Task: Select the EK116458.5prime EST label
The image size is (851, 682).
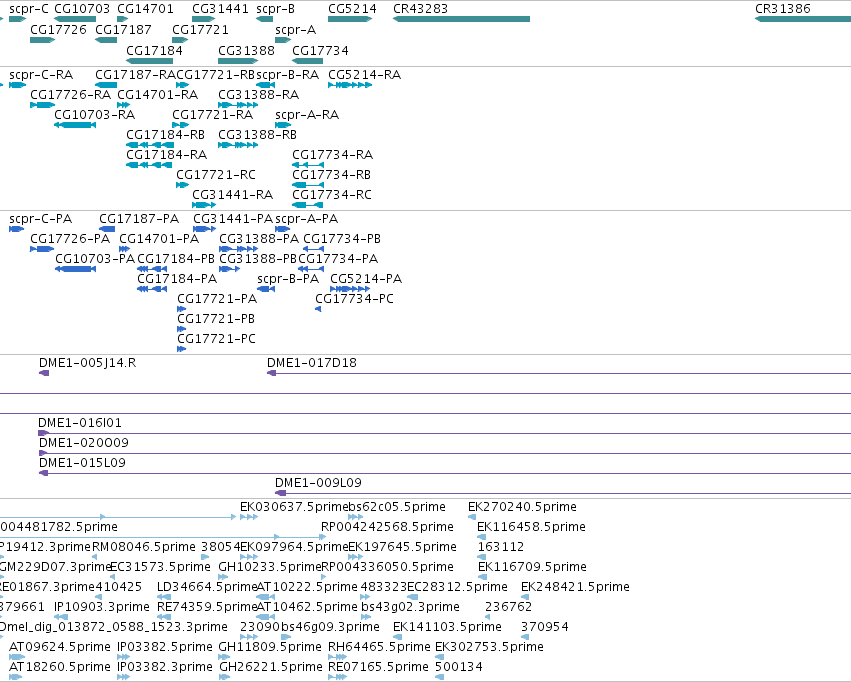Action: click(531, 527)
